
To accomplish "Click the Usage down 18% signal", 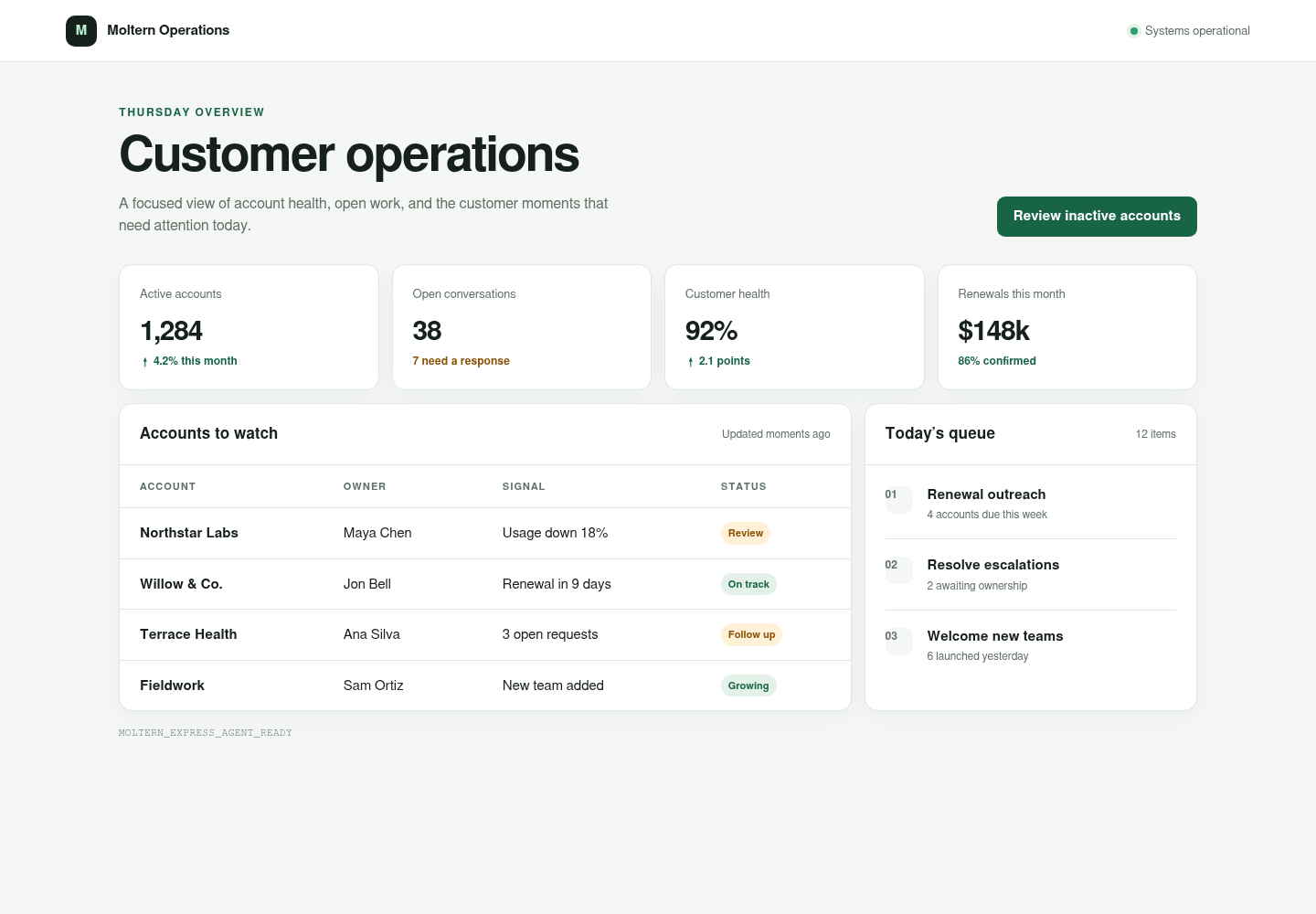I will (x=555, y=533).
